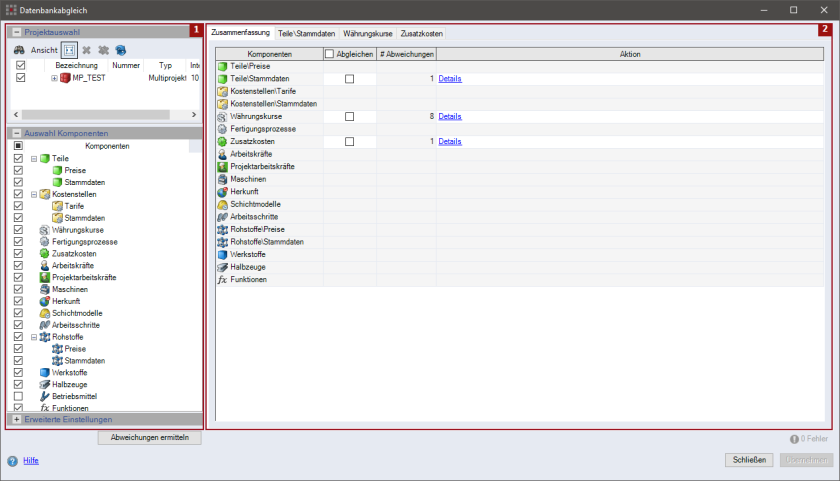The image size is (840, 481).
Task: Click the Abweichungen ermitteln button
Action: pos(150,438)
